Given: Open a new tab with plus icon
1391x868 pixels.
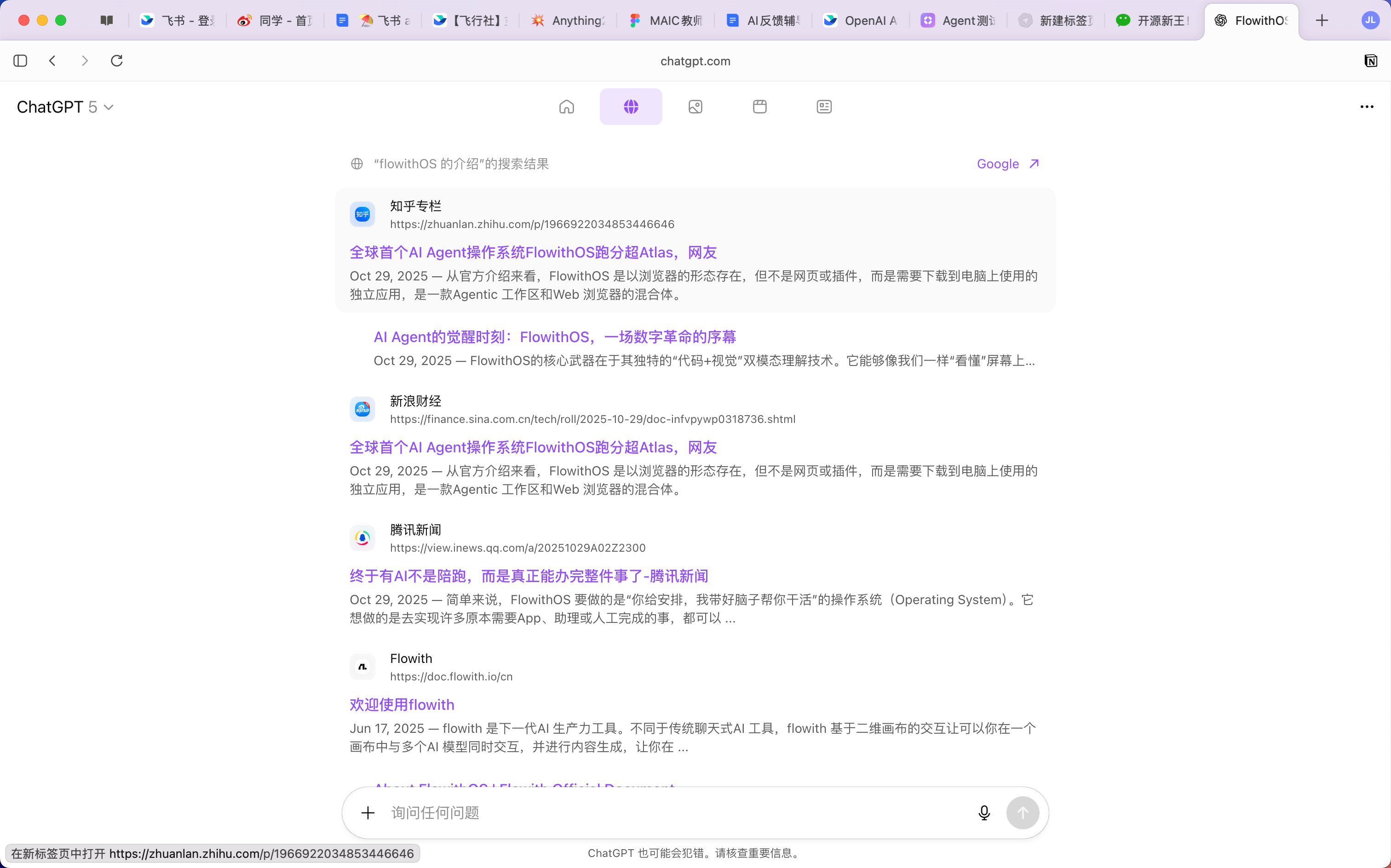Looking at the screenshot, I should [x=1322, y=21].
